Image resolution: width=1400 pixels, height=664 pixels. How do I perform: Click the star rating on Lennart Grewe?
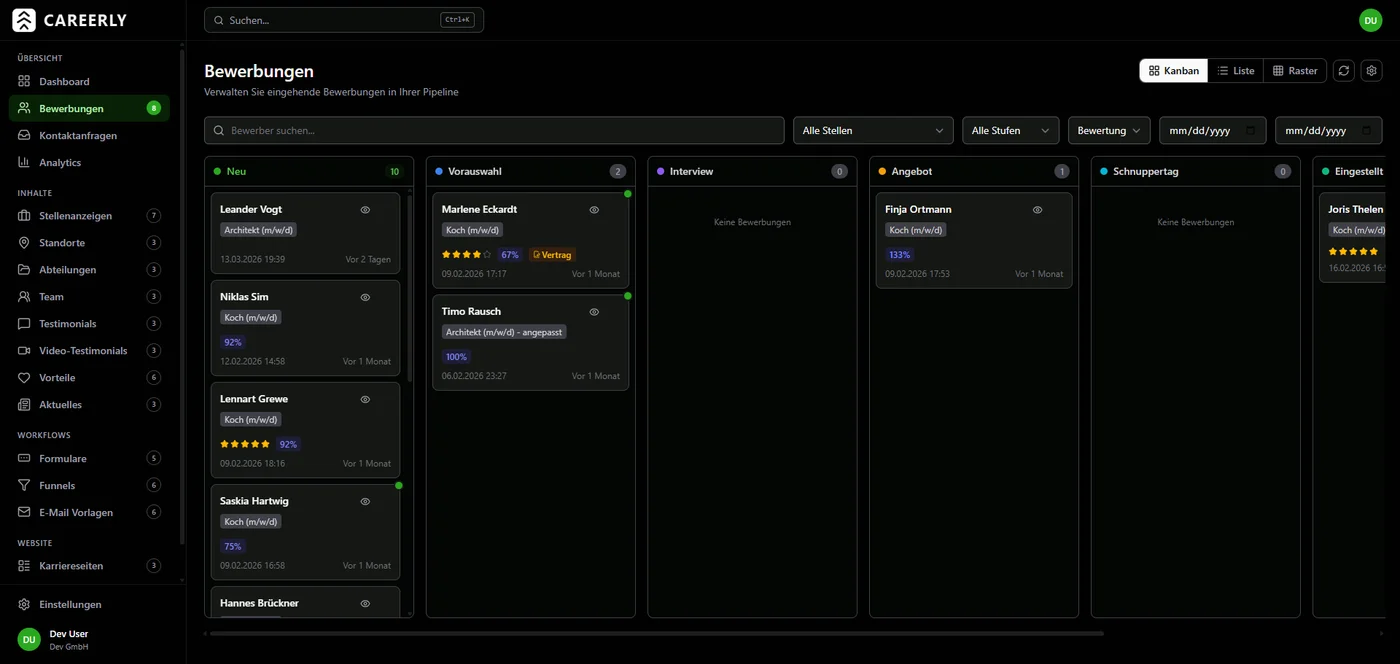[245, 444]
